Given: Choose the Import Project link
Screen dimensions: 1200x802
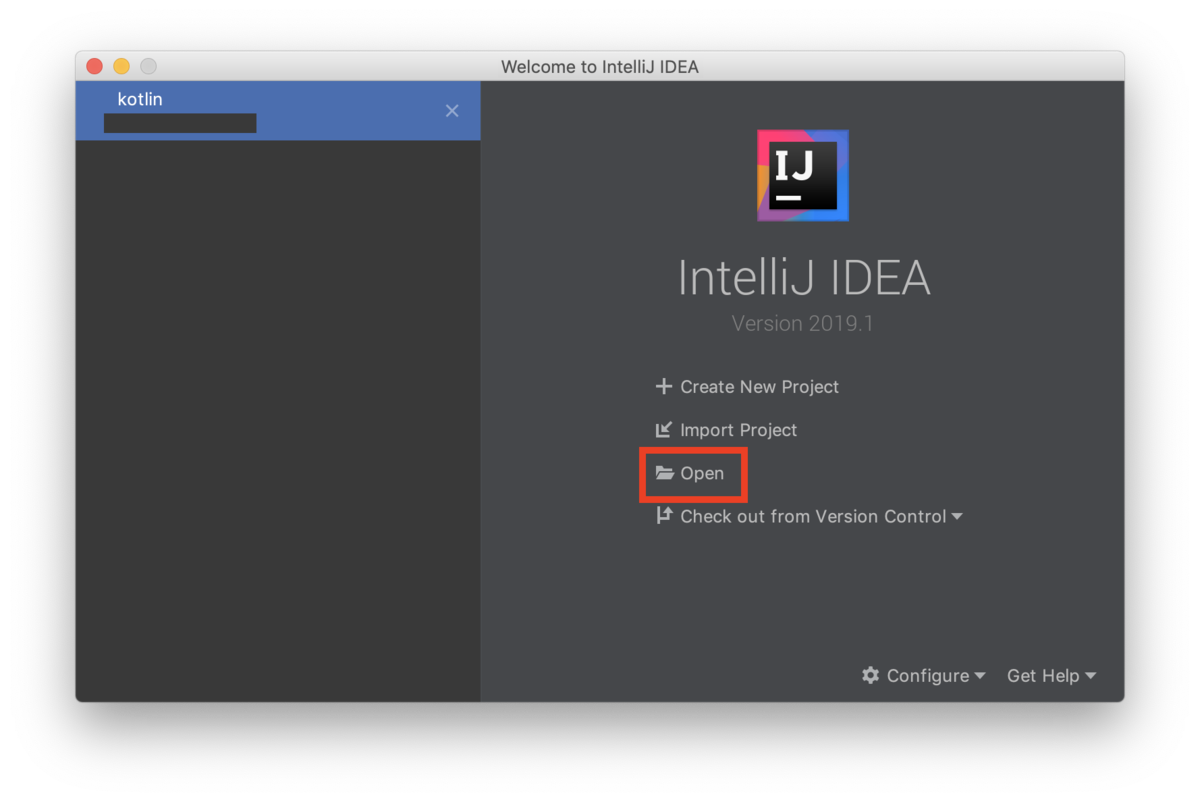Looking at the screenshot, I should point(739,430).
